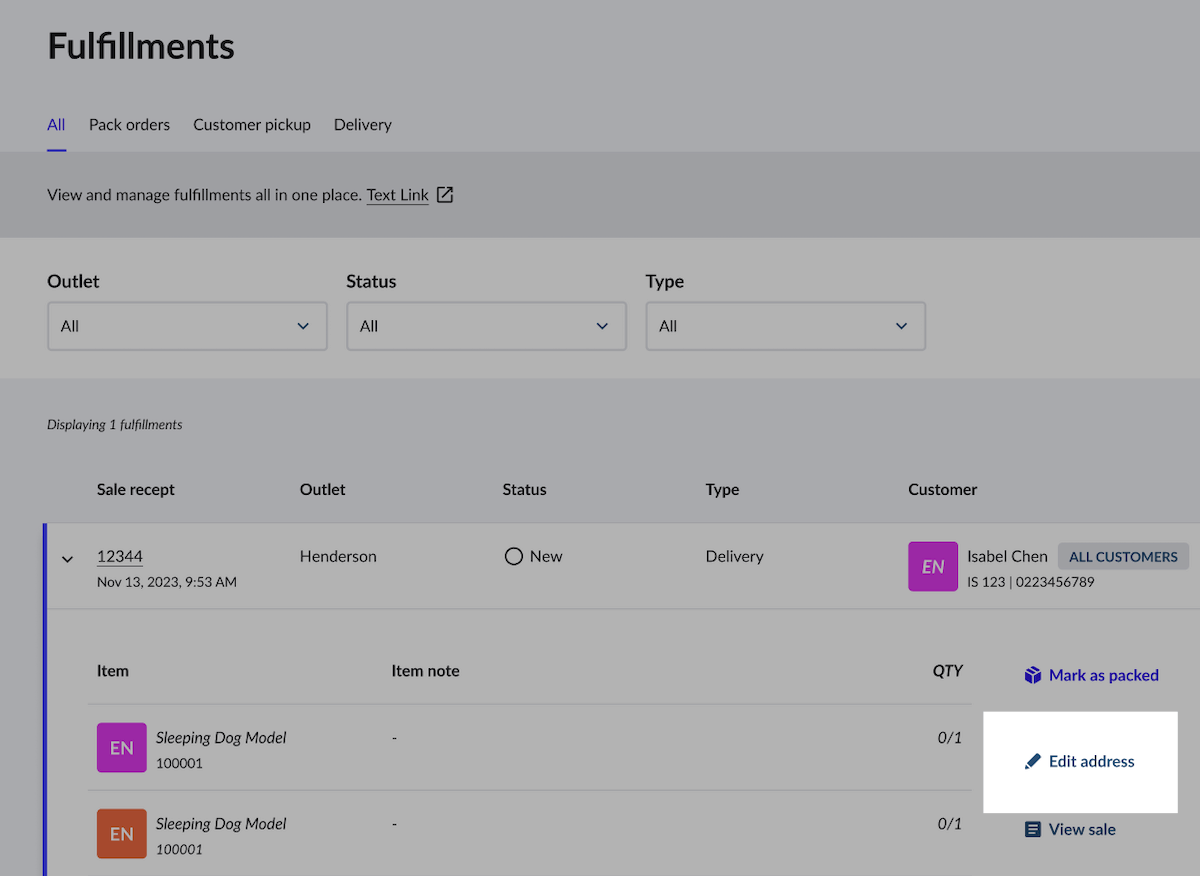Image resolution: width=1200 pixels, height=876 pixels.
Task: Open the Outlet dropdown
Action: tap(187, 326)
